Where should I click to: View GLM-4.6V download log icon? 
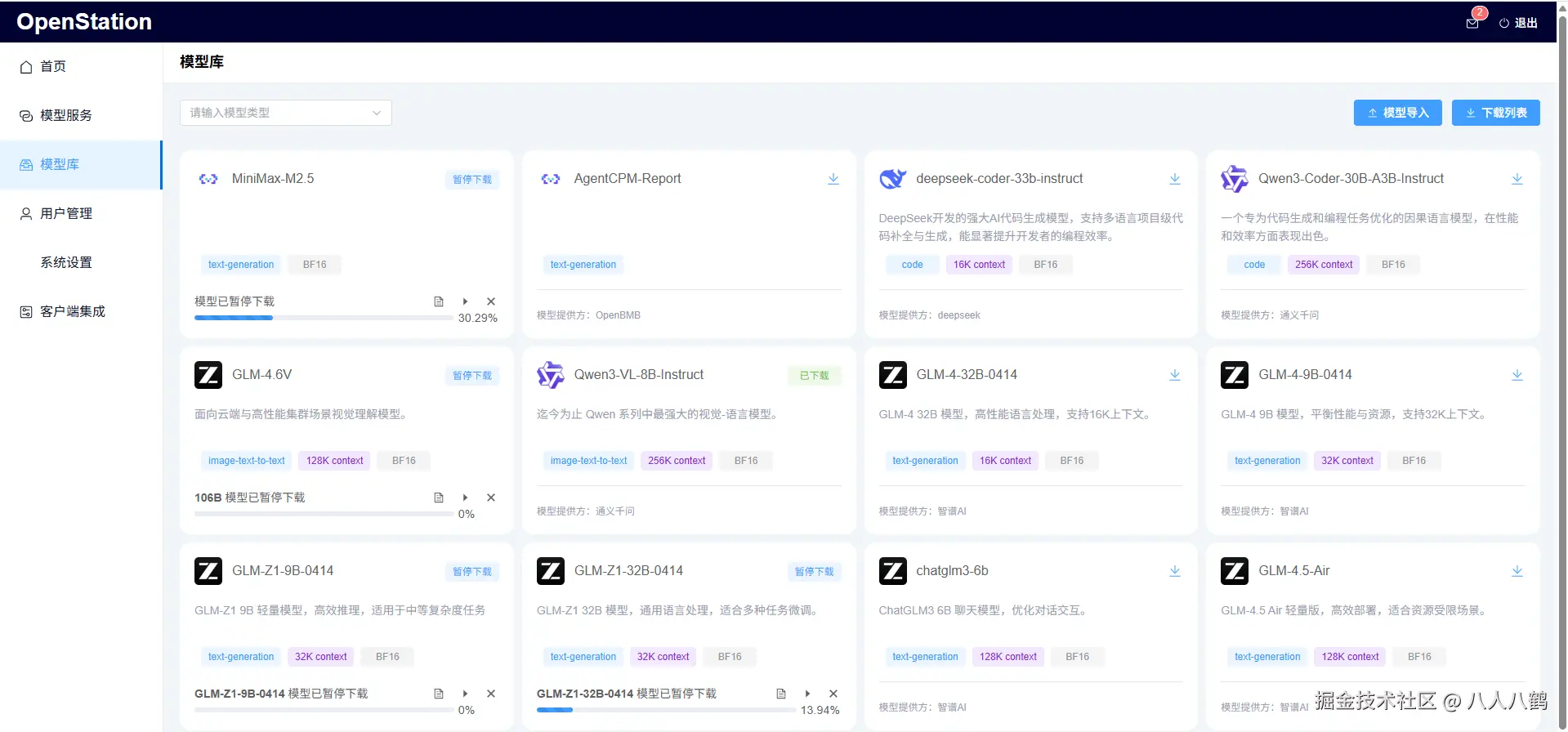(x=439, y=498)
